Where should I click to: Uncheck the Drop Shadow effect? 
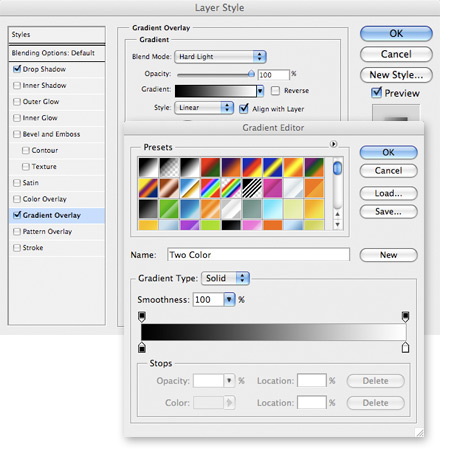(x=17, y=69)
